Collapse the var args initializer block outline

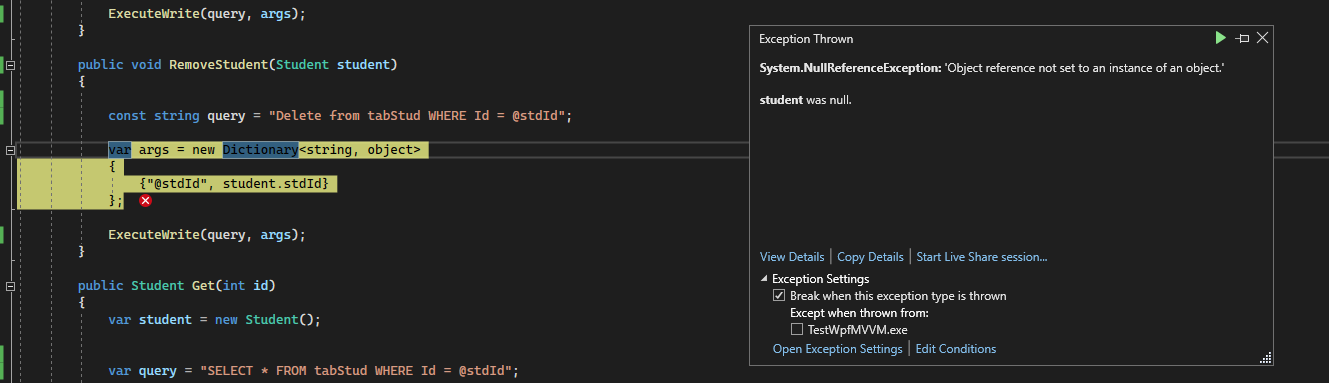(x=11, y=150)
